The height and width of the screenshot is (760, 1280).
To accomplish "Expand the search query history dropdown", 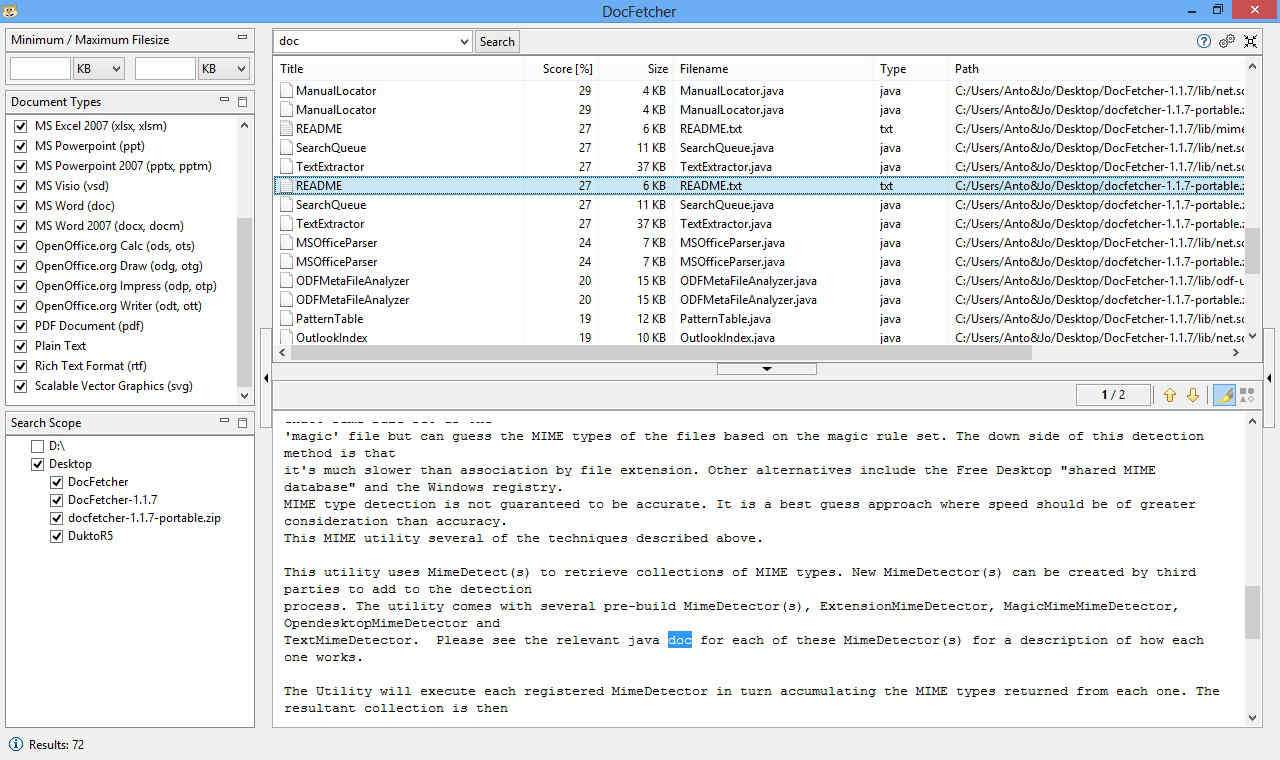I will point(464,42).
